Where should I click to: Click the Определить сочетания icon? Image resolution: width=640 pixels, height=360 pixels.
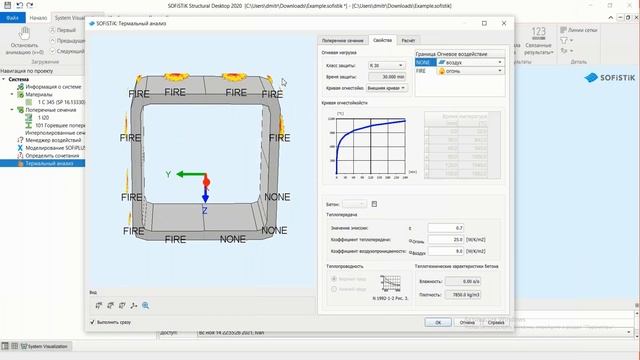pyautogui.click(x=20, y=156)
